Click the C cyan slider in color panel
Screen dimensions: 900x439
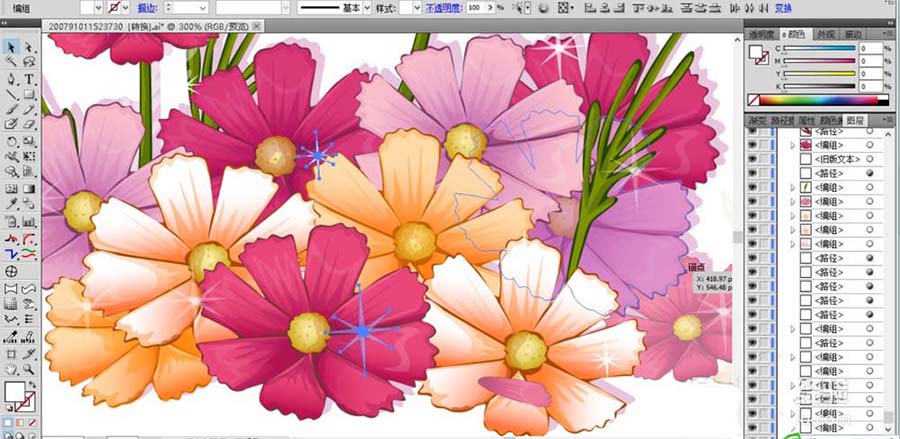(x=821, y=49)
